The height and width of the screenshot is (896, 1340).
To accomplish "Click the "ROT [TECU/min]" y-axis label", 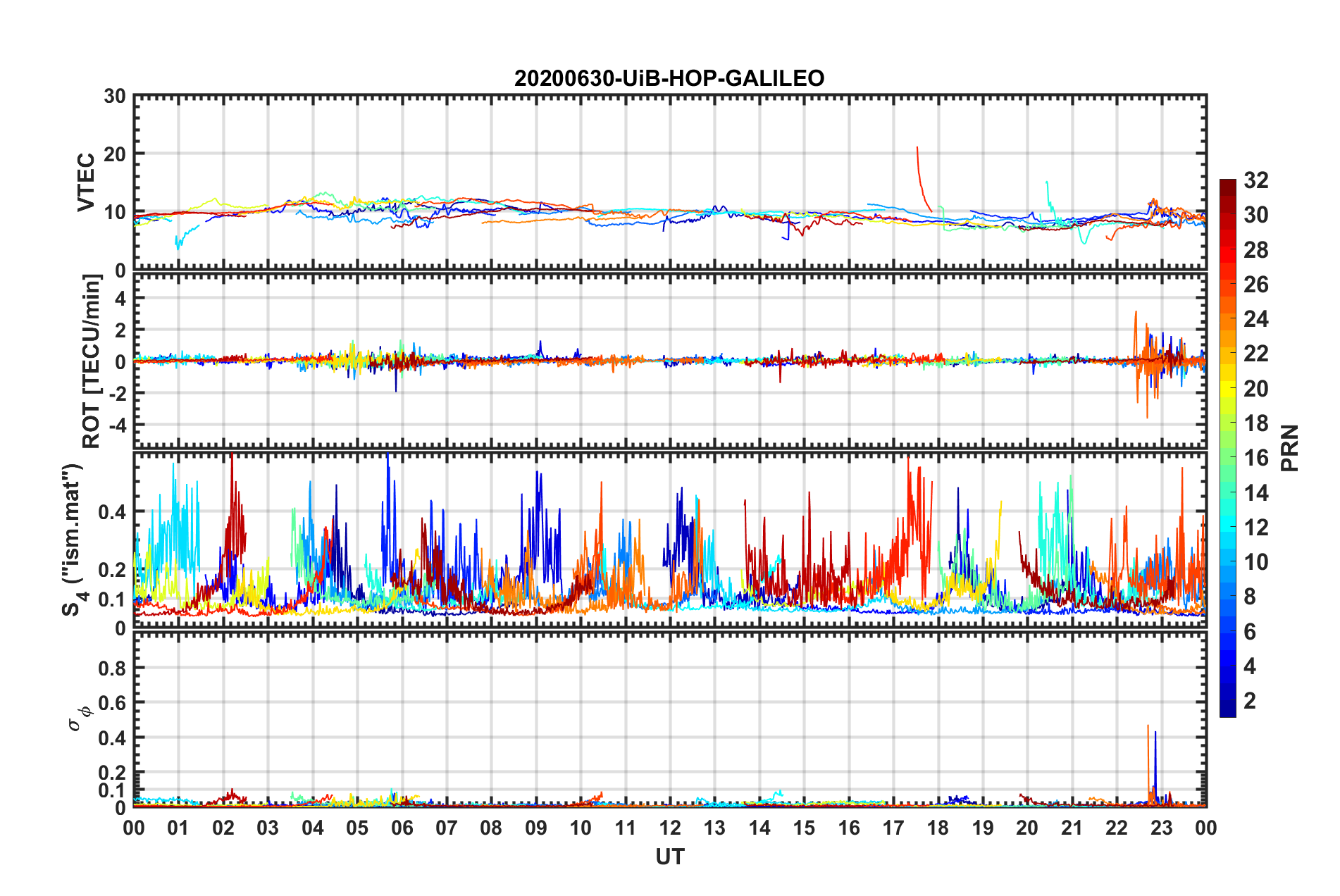I will click(x=91, y=361).
